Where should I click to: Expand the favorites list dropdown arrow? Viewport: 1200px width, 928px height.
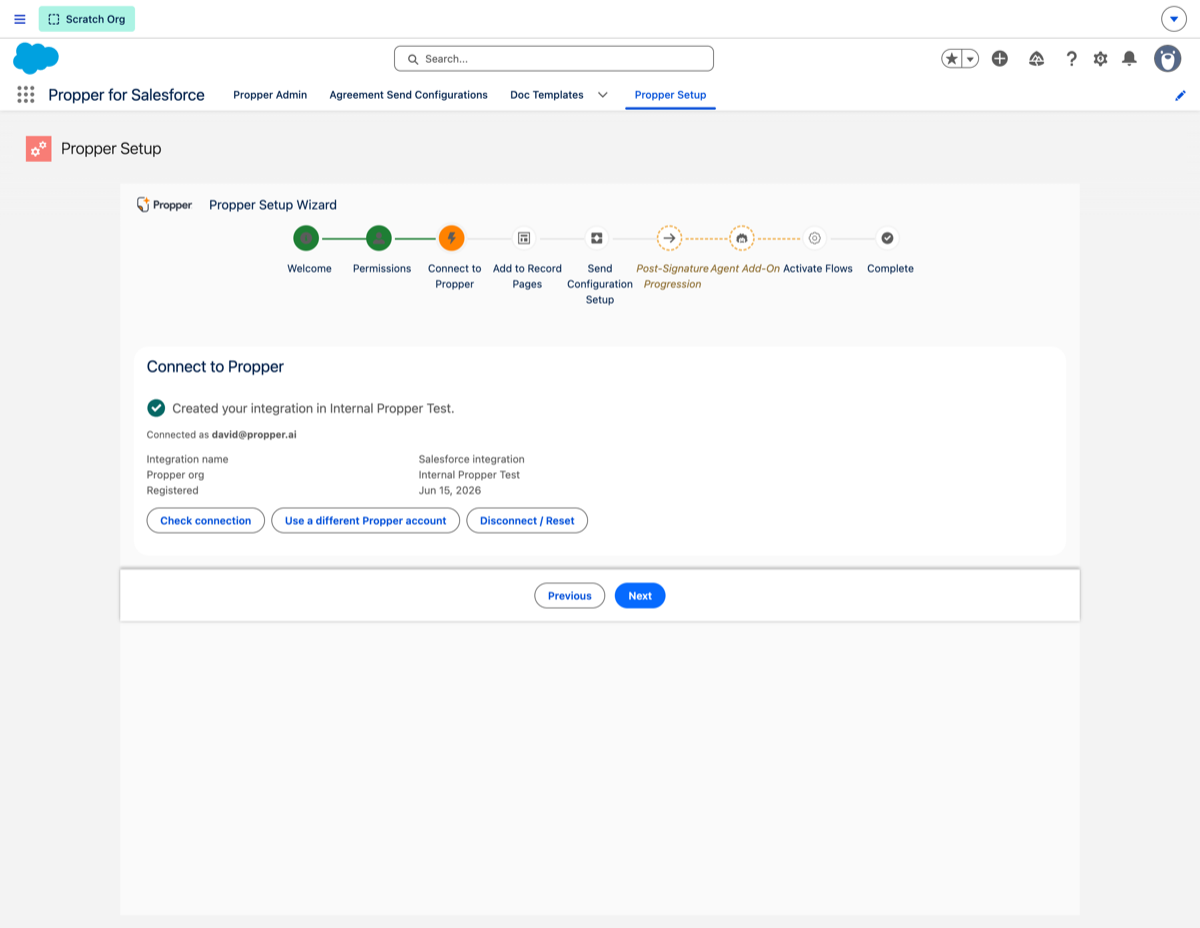coord(970,59)
